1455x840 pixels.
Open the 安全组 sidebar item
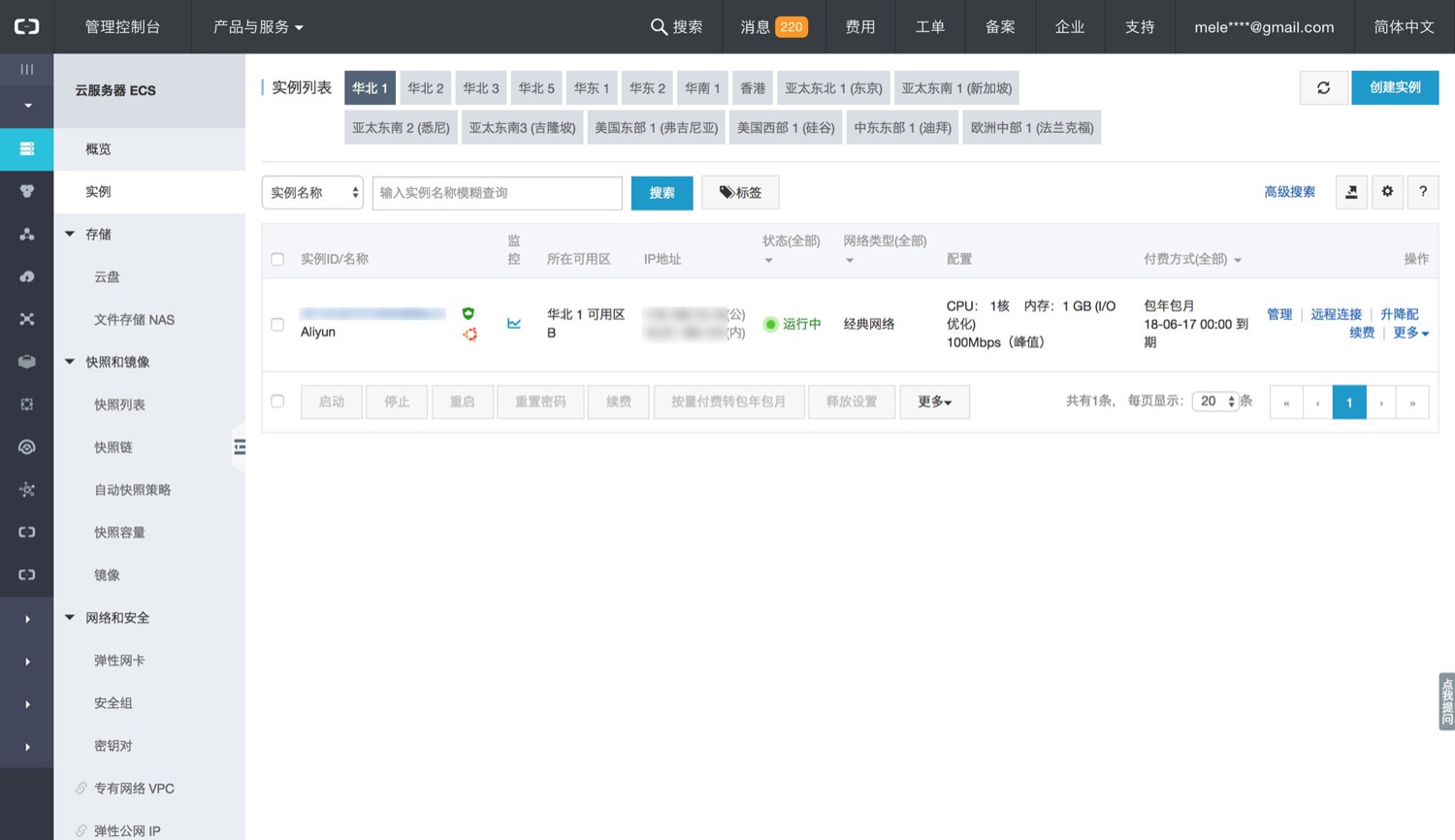[x=113, y=703]
